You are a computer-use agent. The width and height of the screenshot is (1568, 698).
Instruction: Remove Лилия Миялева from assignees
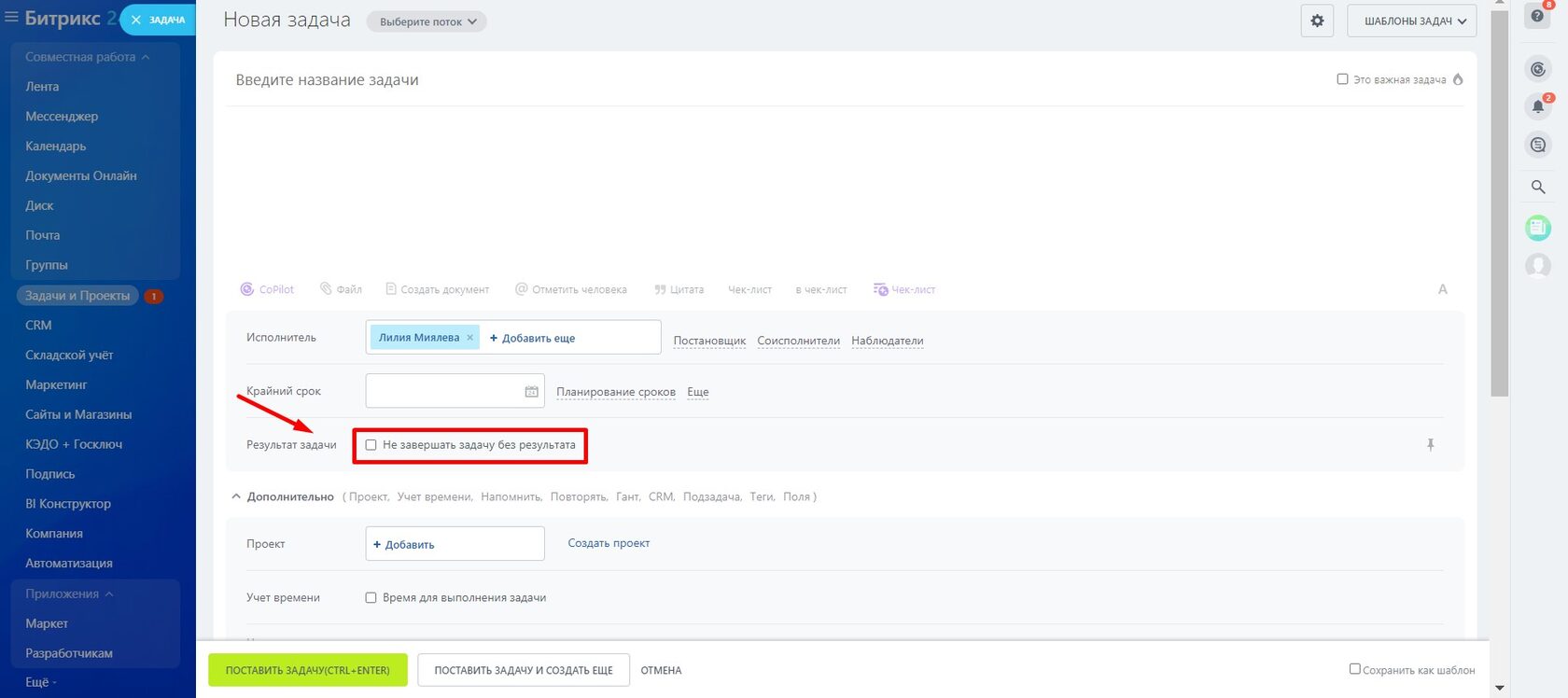coord(469,338)
